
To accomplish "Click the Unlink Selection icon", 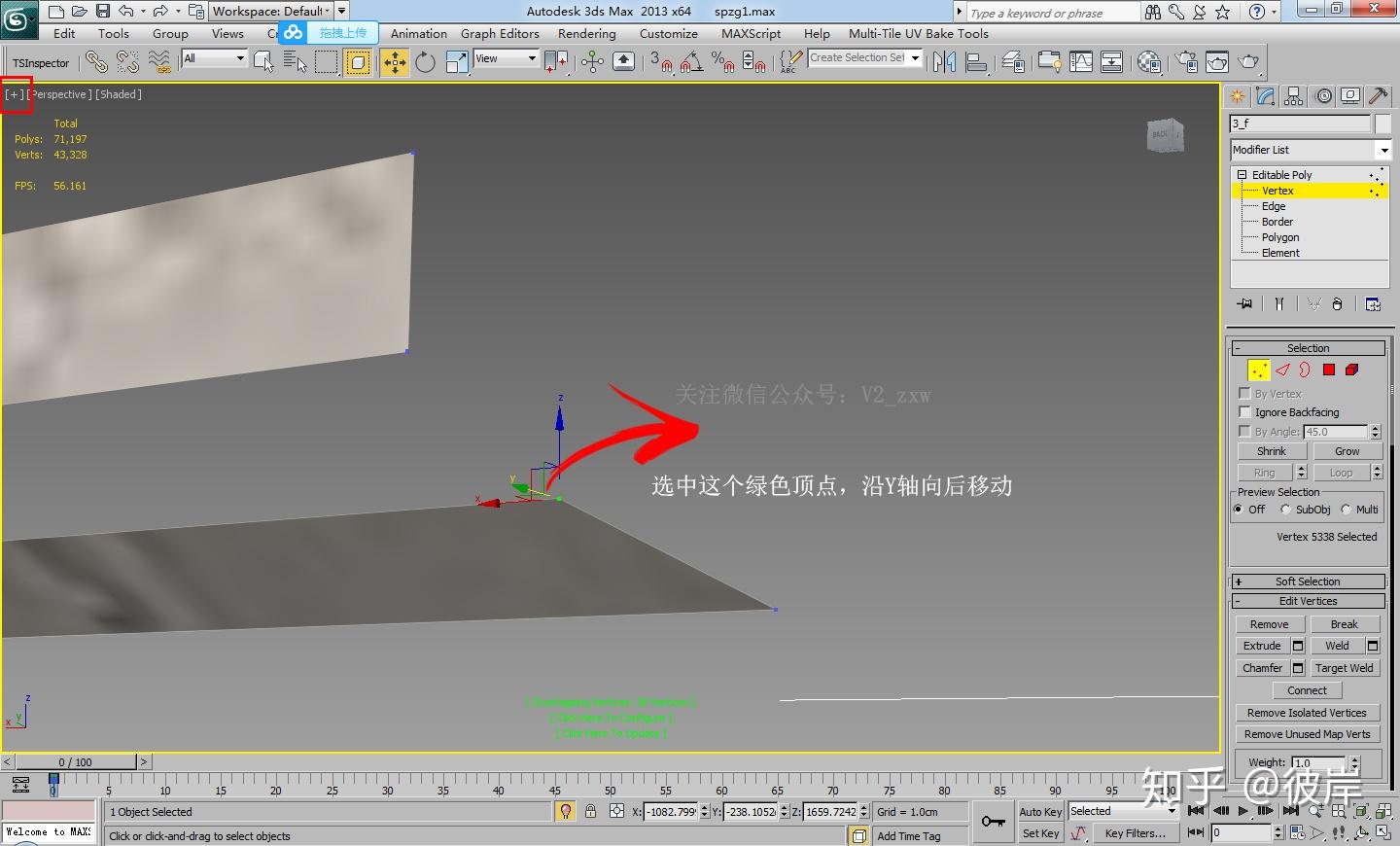I will pos(127,62).
